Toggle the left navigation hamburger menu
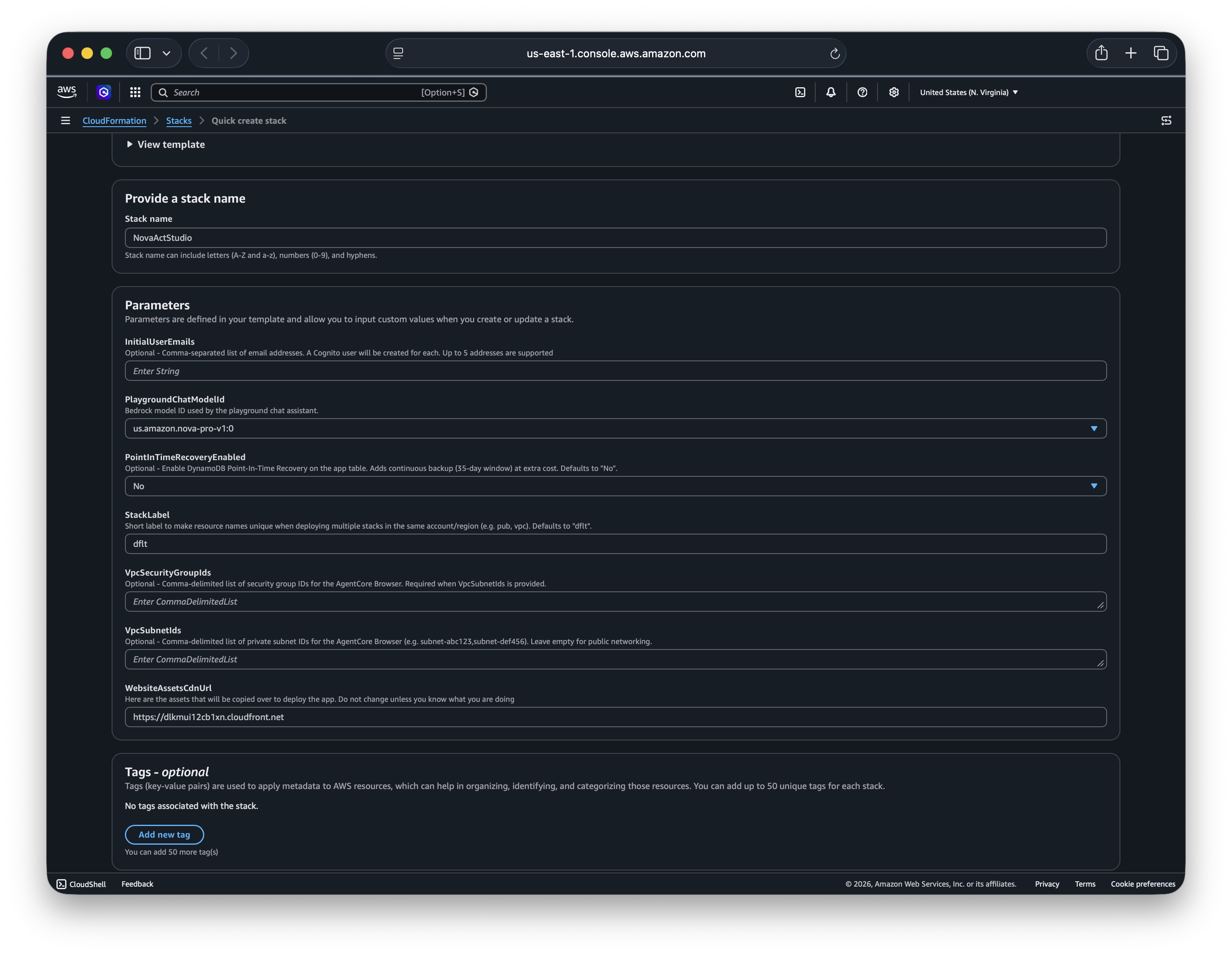1232x956 pixels. (x=66, y=120)
